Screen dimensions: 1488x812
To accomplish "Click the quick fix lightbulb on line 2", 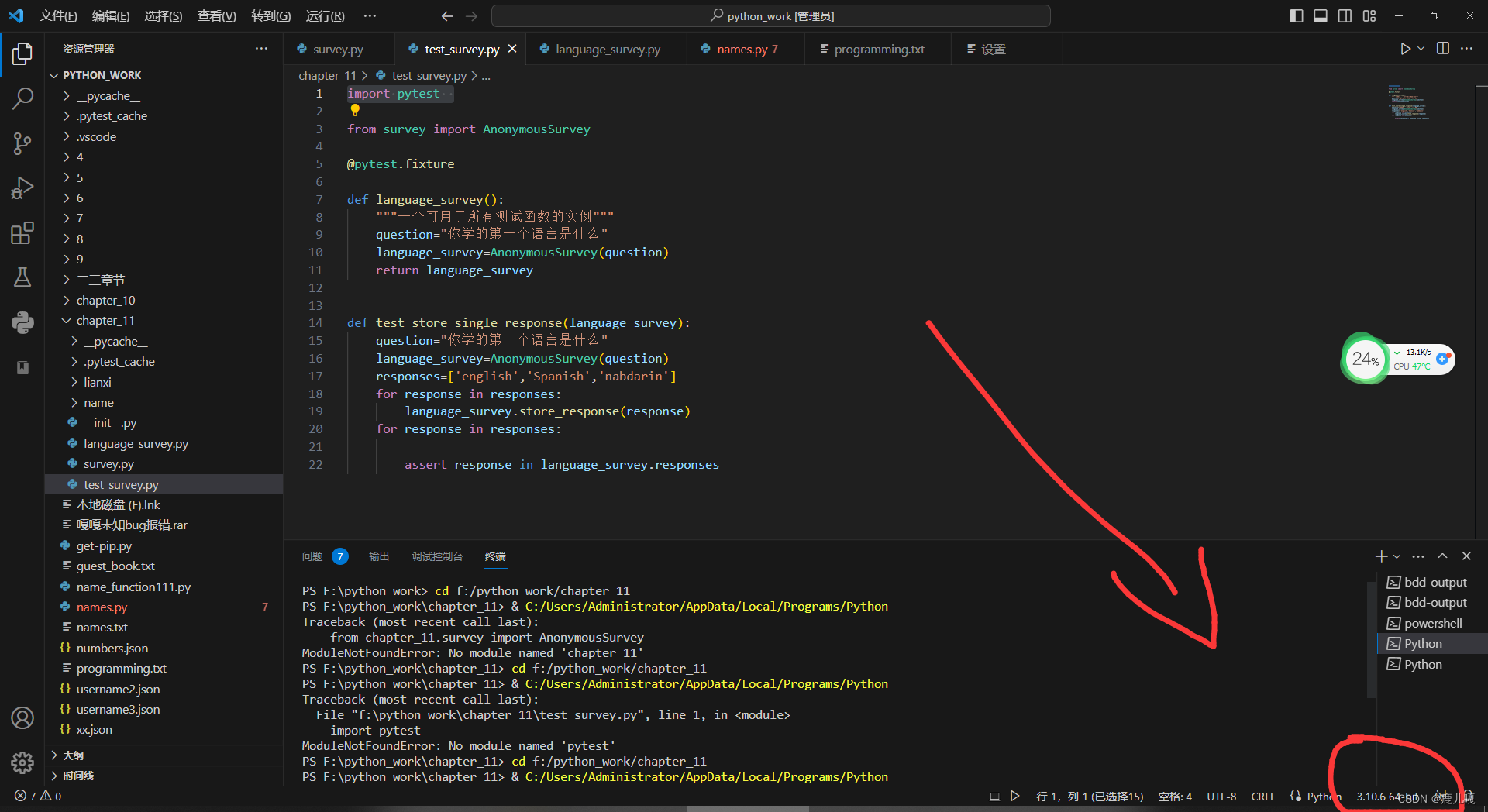I will tap(355, 110).
